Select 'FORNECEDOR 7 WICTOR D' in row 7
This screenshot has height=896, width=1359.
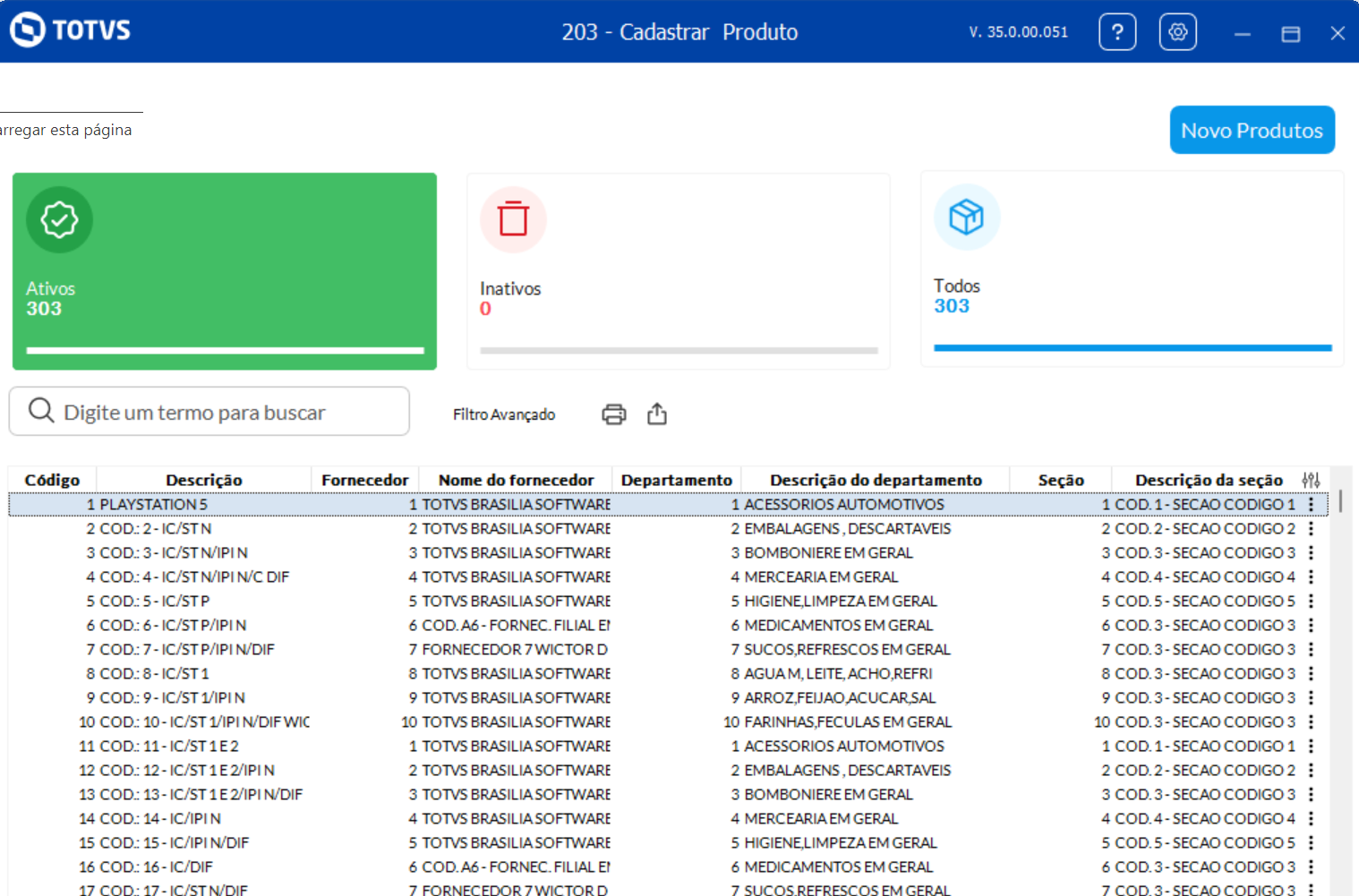pos(515,650)
